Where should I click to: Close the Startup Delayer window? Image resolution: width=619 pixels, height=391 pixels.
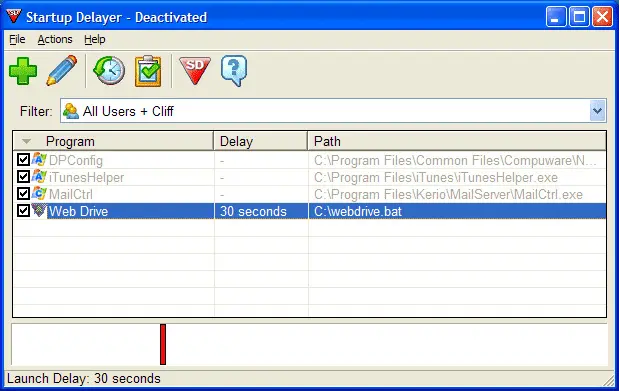[x=603, y=17]
